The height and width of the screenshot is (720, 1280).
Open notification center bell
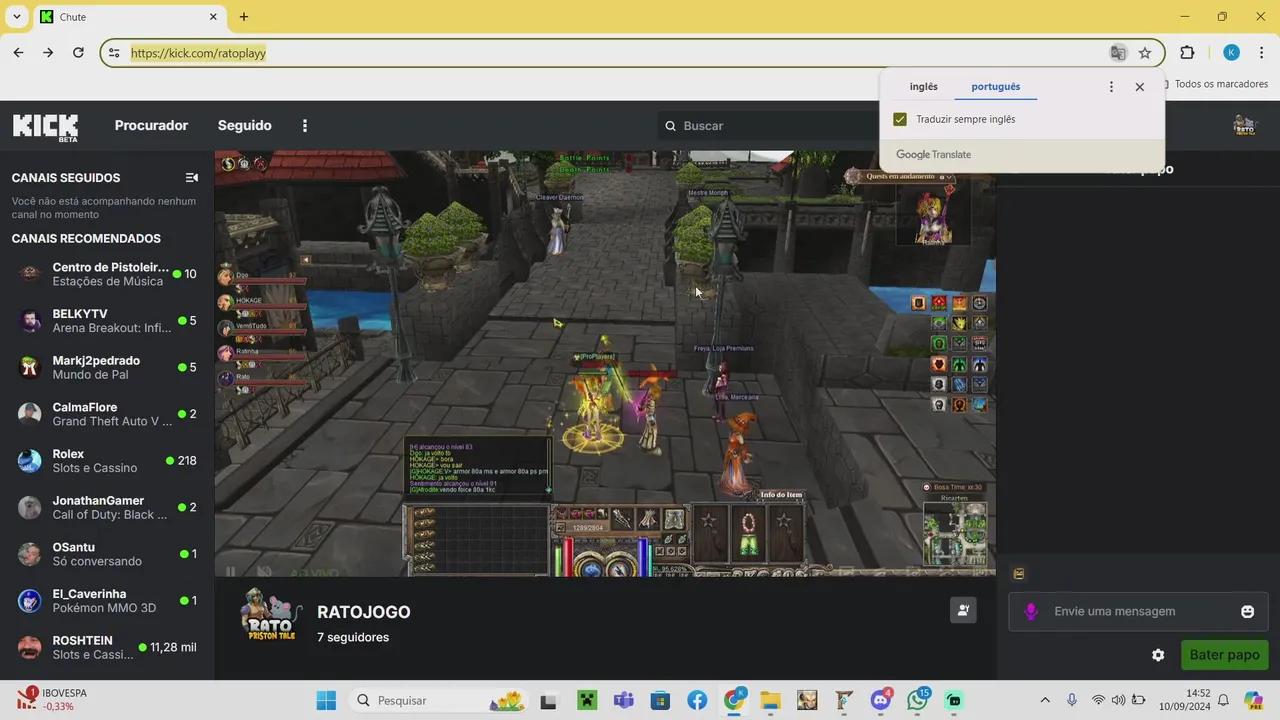(x=1223, y=700)
